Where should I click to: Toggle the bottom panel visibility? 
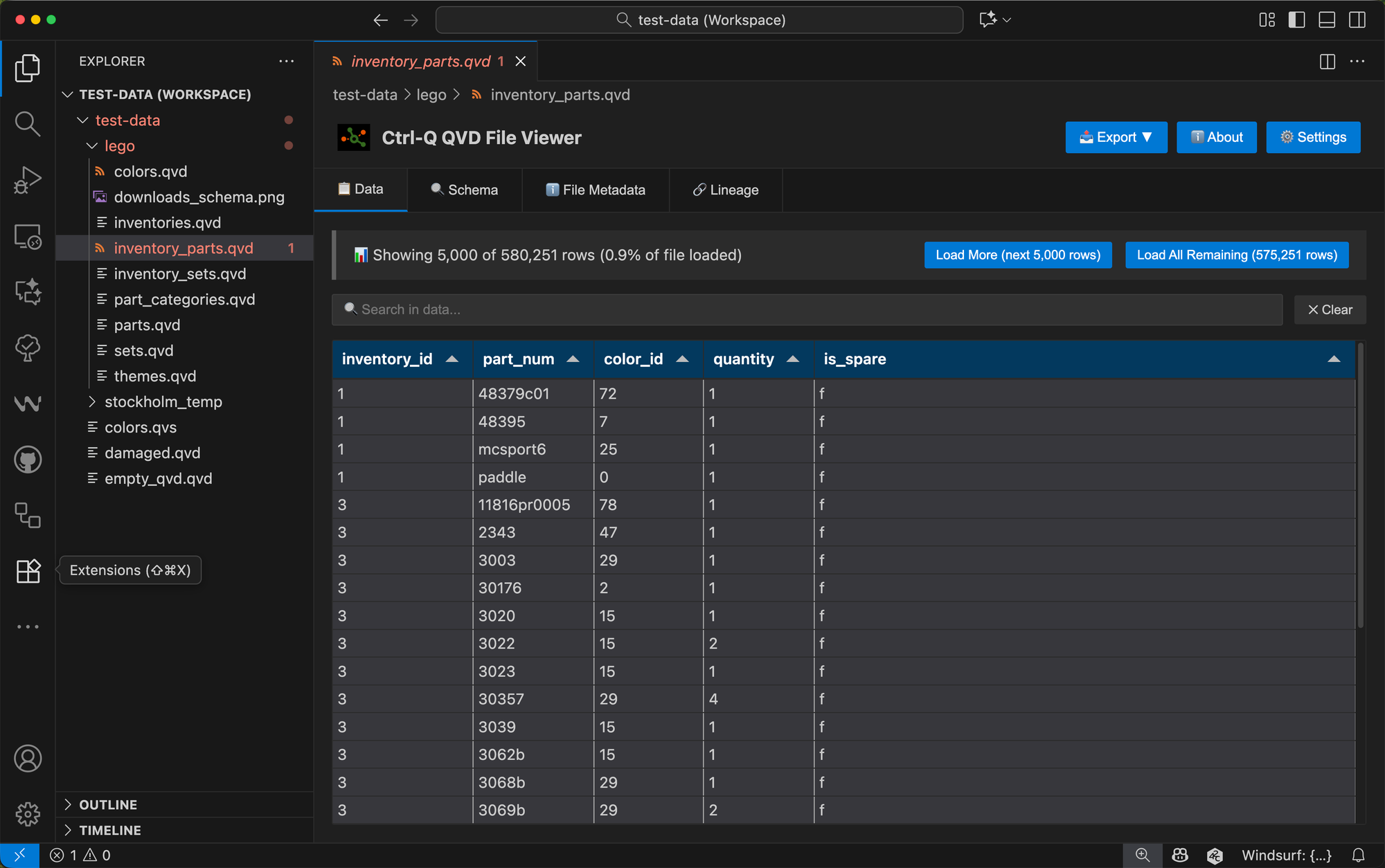pos(1327,20)
